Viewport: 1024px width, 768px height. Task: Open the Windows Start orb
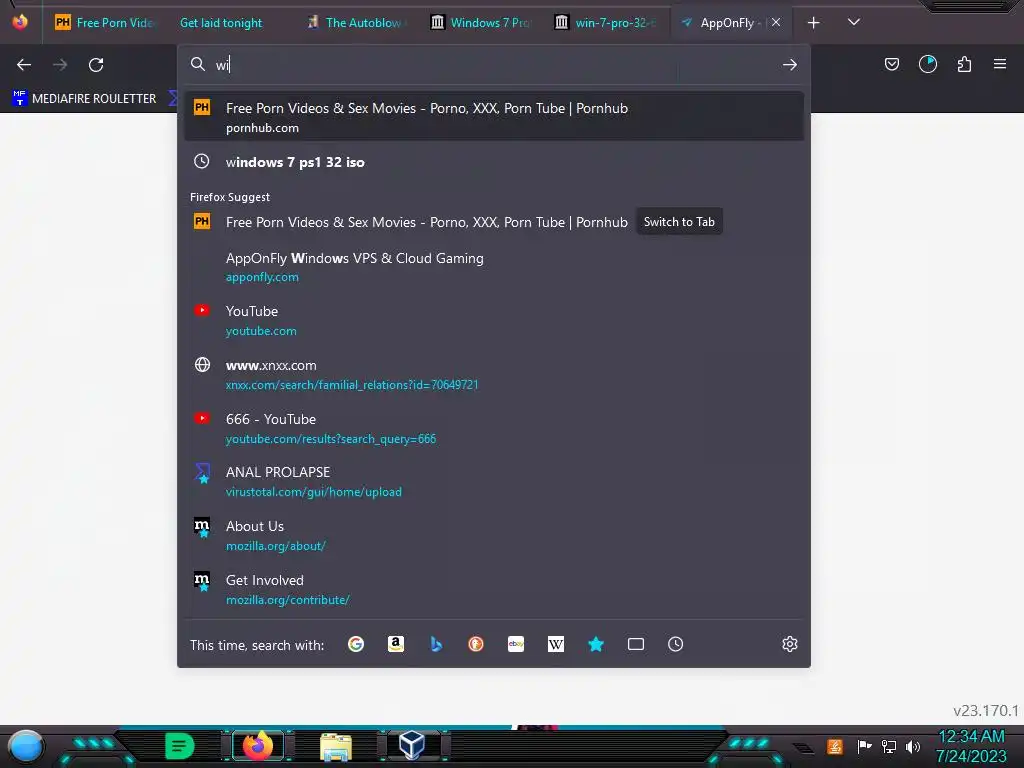point(26,746)
